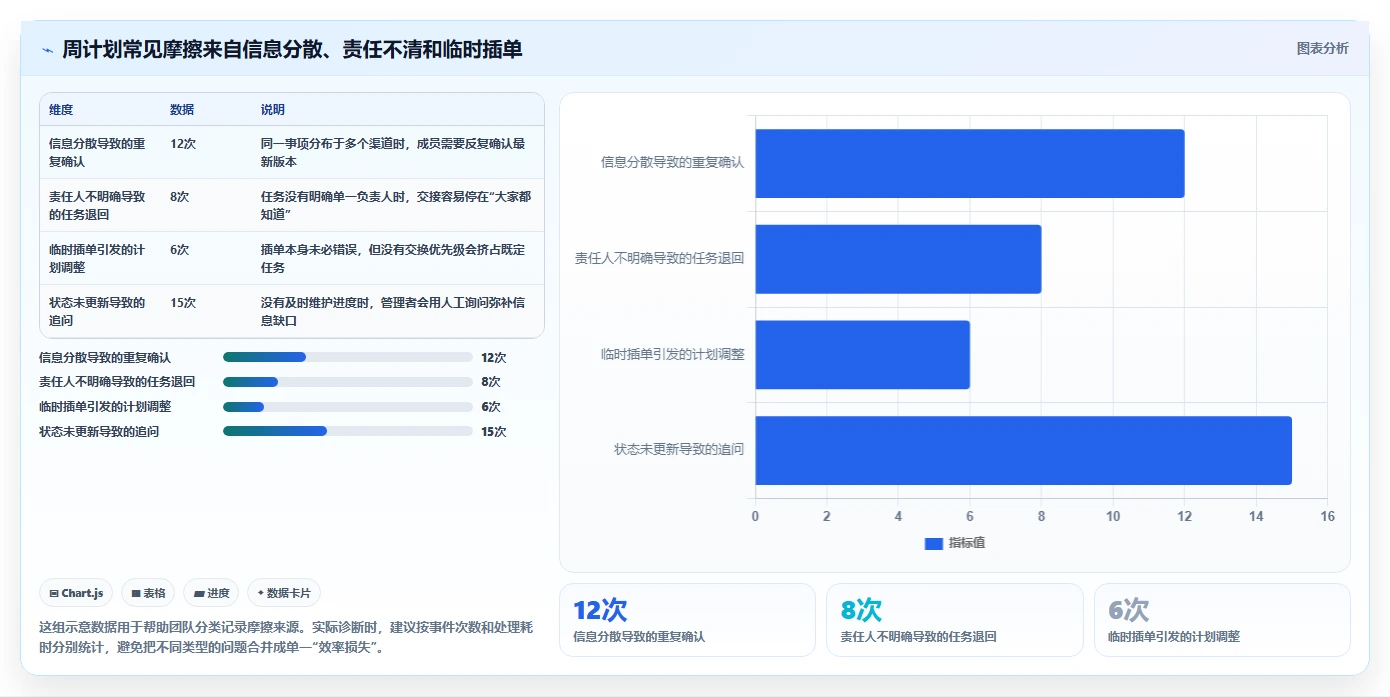Screen dimensions: 1390x697
Task: Click the 维度 column header
Action: click(x=61, y=110)
